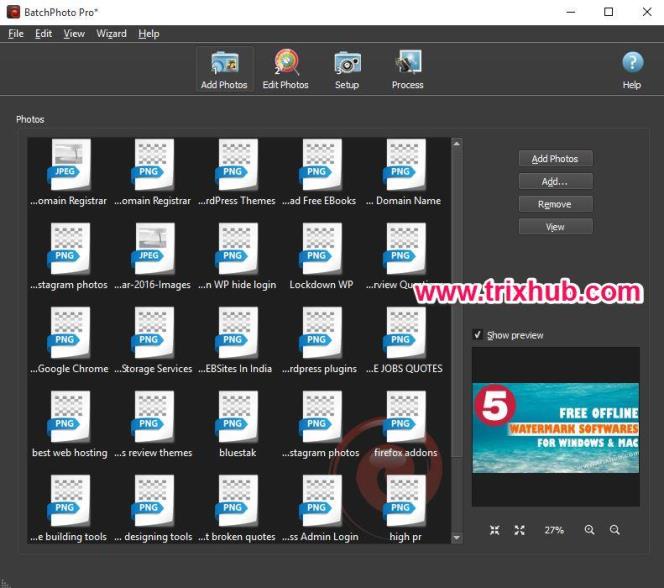Select the '...ar-2016-Images' JPEG file
Viewport: 664px width, 588px height.
tap(153, 257)
